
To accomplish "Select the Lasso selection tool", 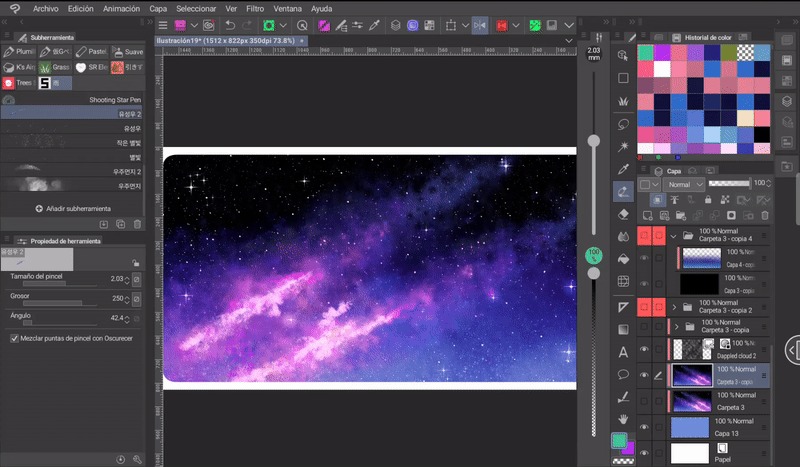I will pyautogui.click(x=623, y=124).
